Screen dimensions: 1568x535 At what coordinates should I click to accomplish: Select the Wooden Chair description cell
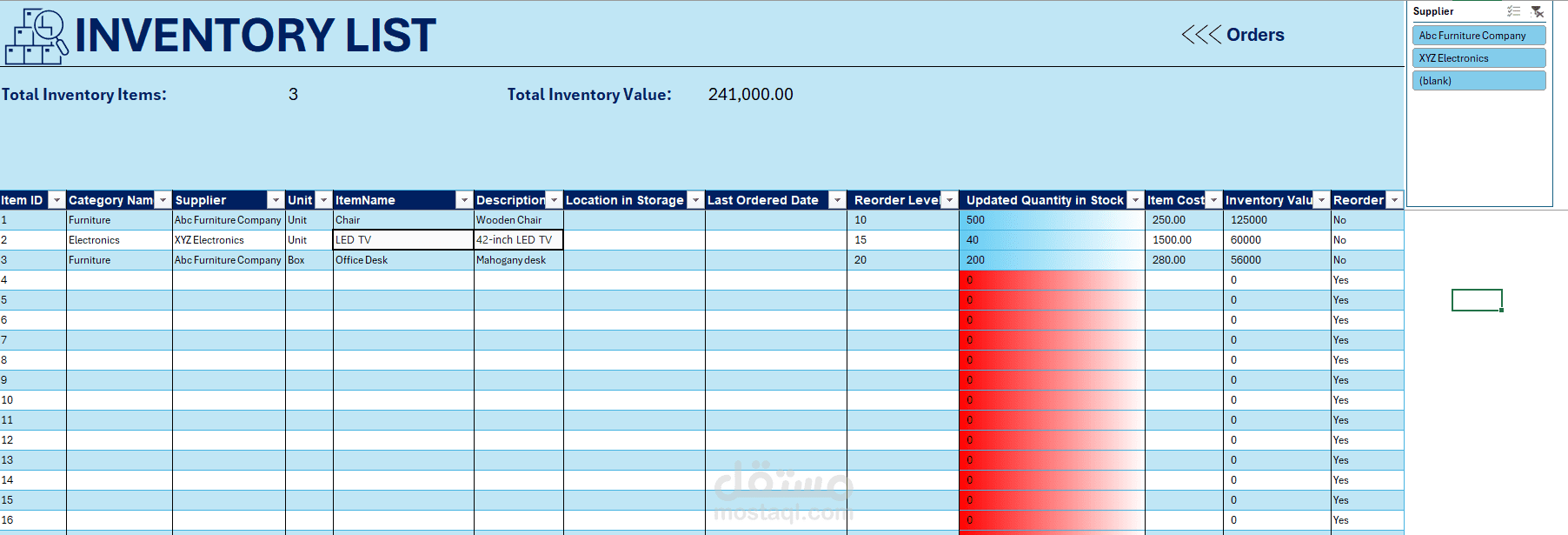pyautogui.click(x=519, y=220)
